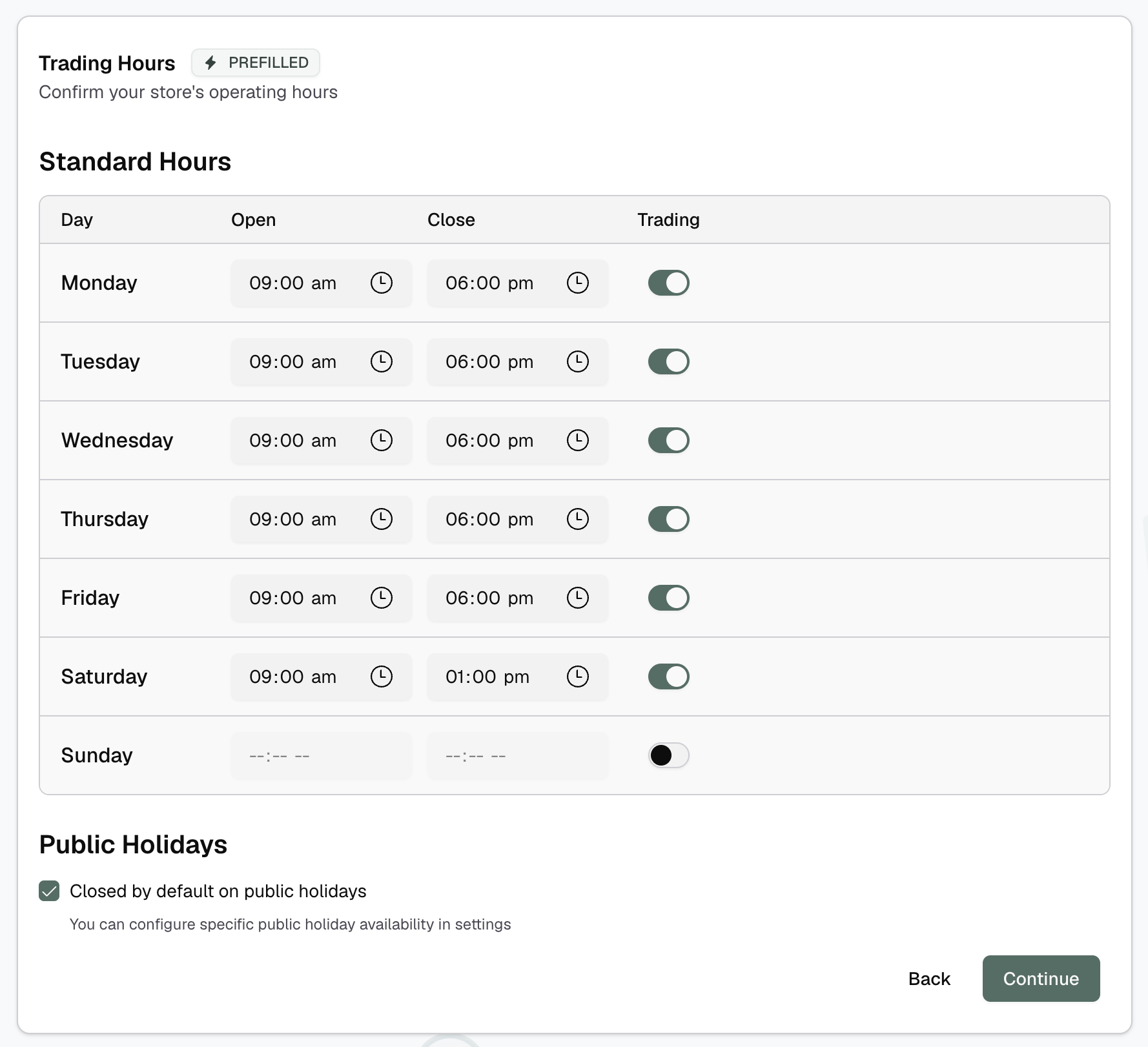Select Sunday's empty open time field

coord(303,755)
